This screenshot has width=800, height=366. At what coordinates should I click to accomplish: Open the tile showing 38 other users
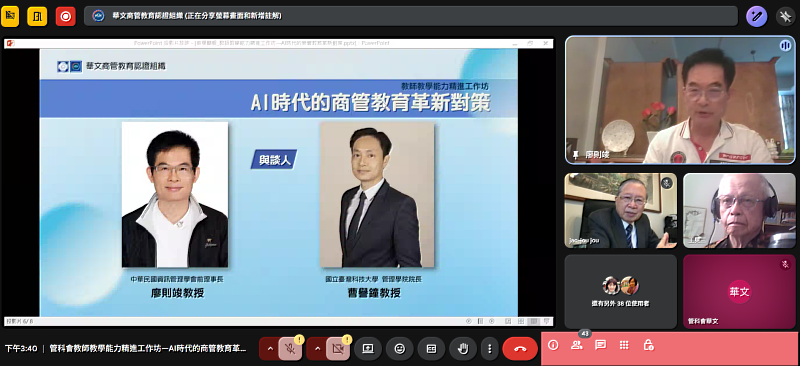pos(620,291)
